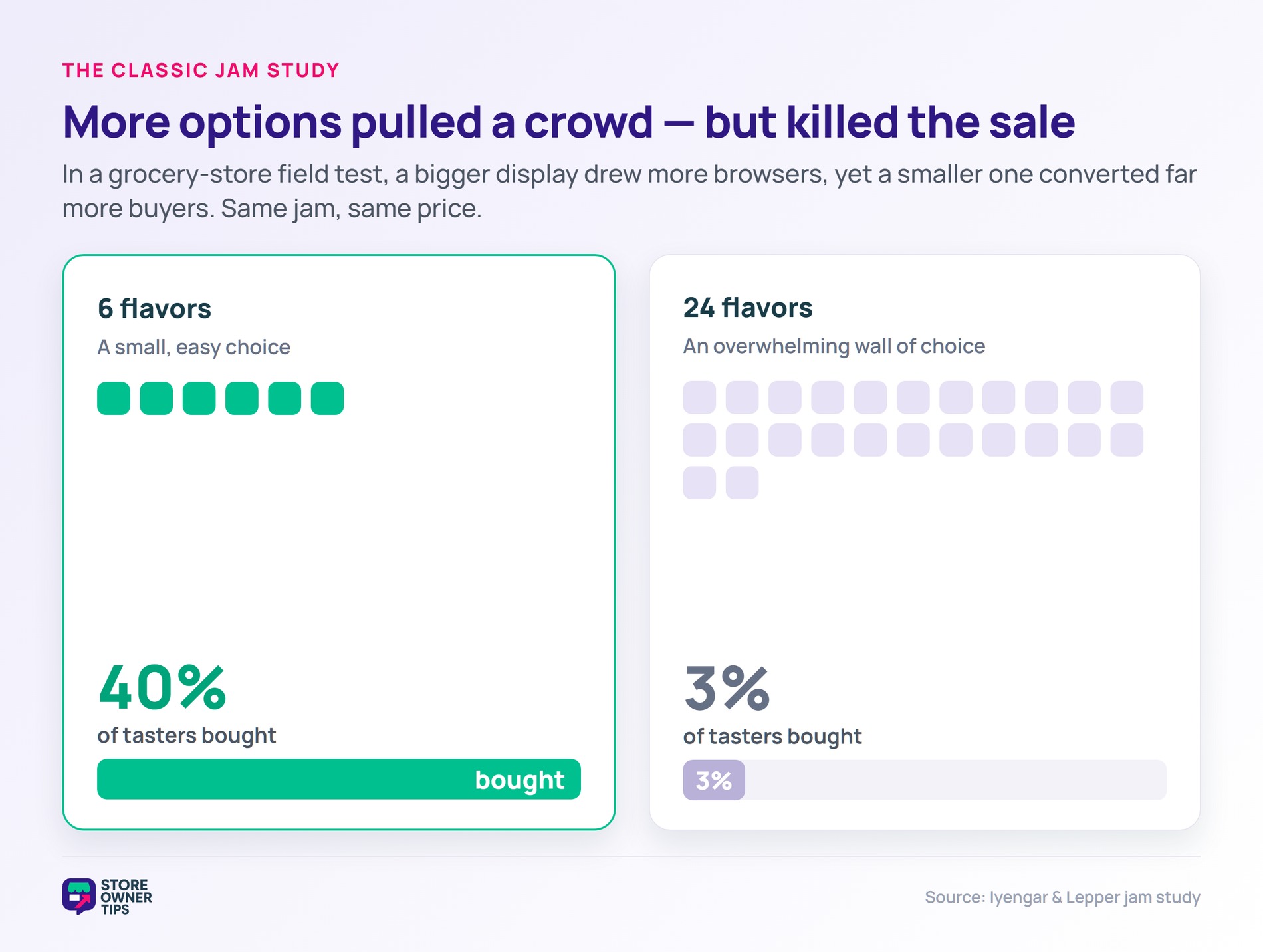
Task: Select the '24 flavors' card heading
Action: [748, 308]
